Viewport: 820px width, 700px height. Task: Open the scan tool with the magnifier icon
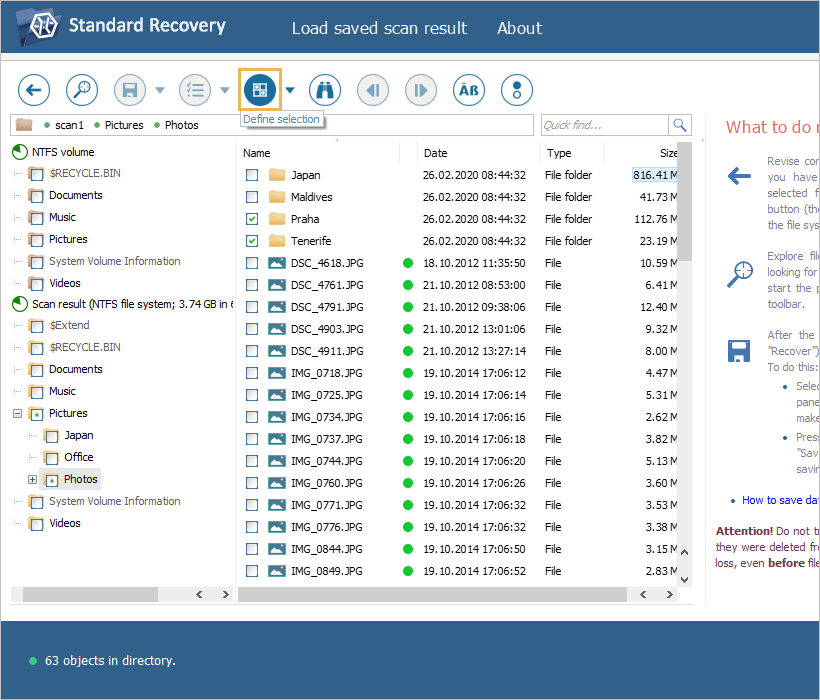point(82,90)
